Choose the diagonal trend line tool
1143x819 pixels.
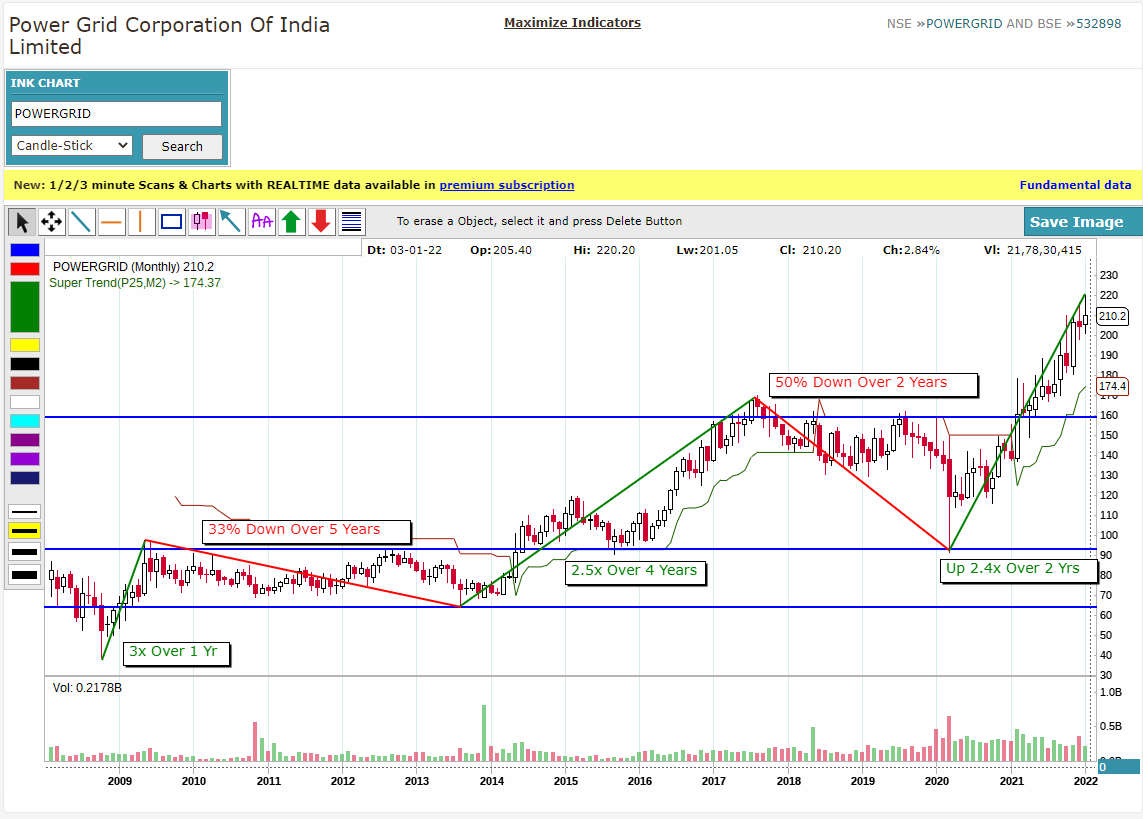click(82, 222)
